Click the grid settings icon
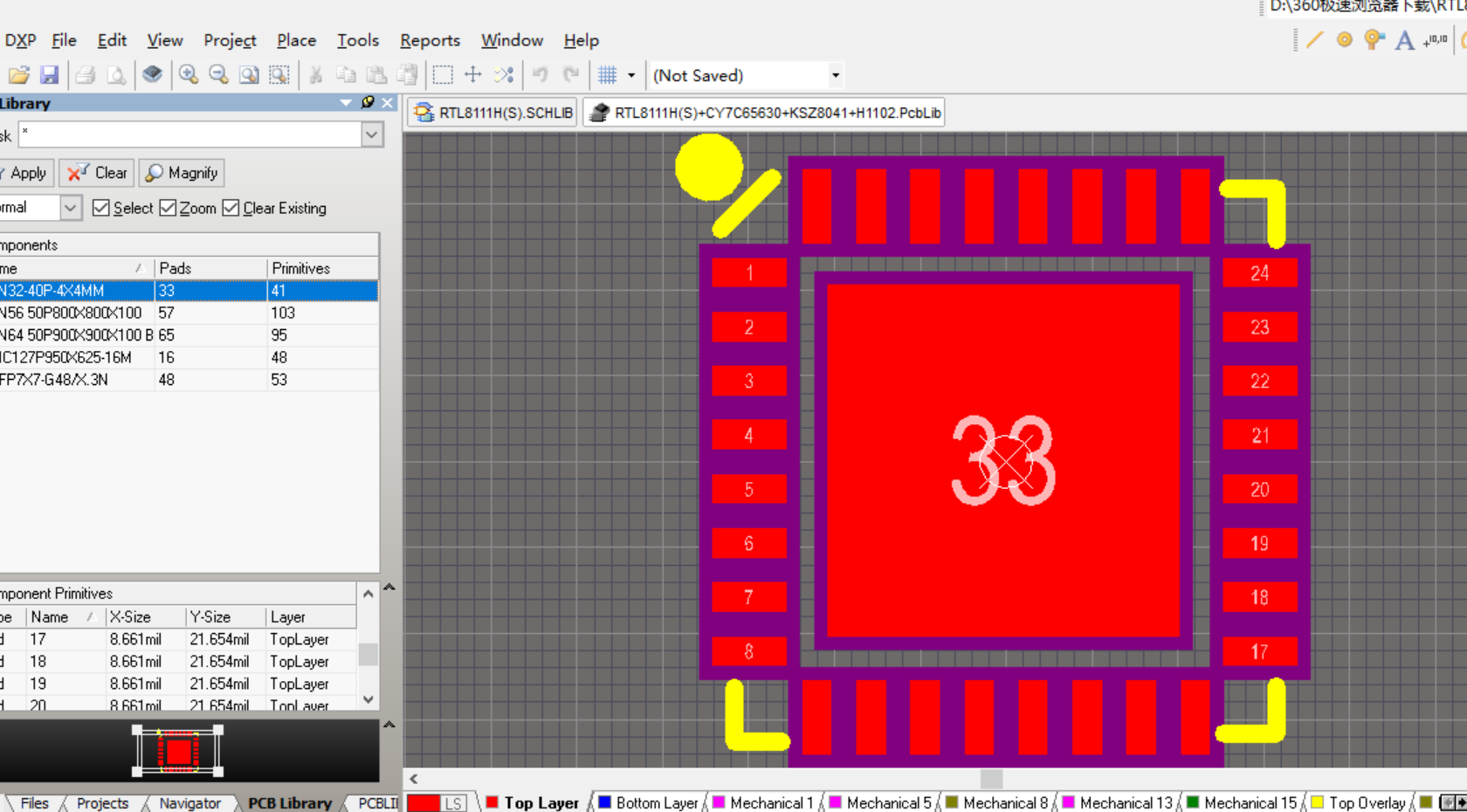This screenshot has width=1467, height=812. 608,75
